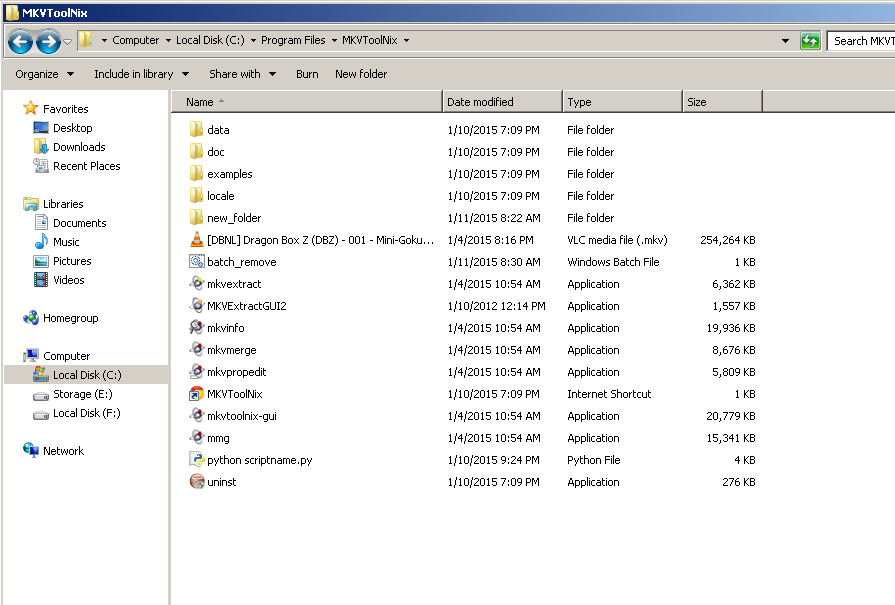This screenshot has height=605, width=895.
Task: Sort by the Name column header
Action: point(307,102)
